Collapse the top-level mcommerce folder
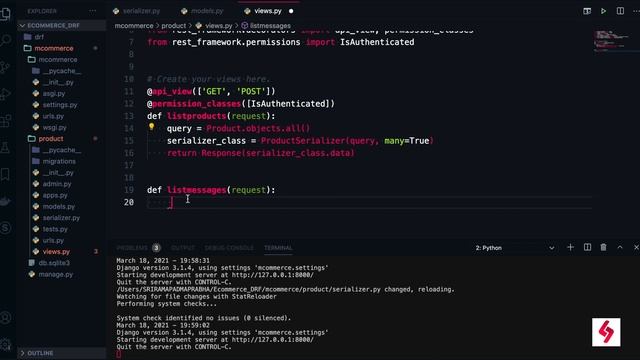Screen dimensions: 640x360 53,48
